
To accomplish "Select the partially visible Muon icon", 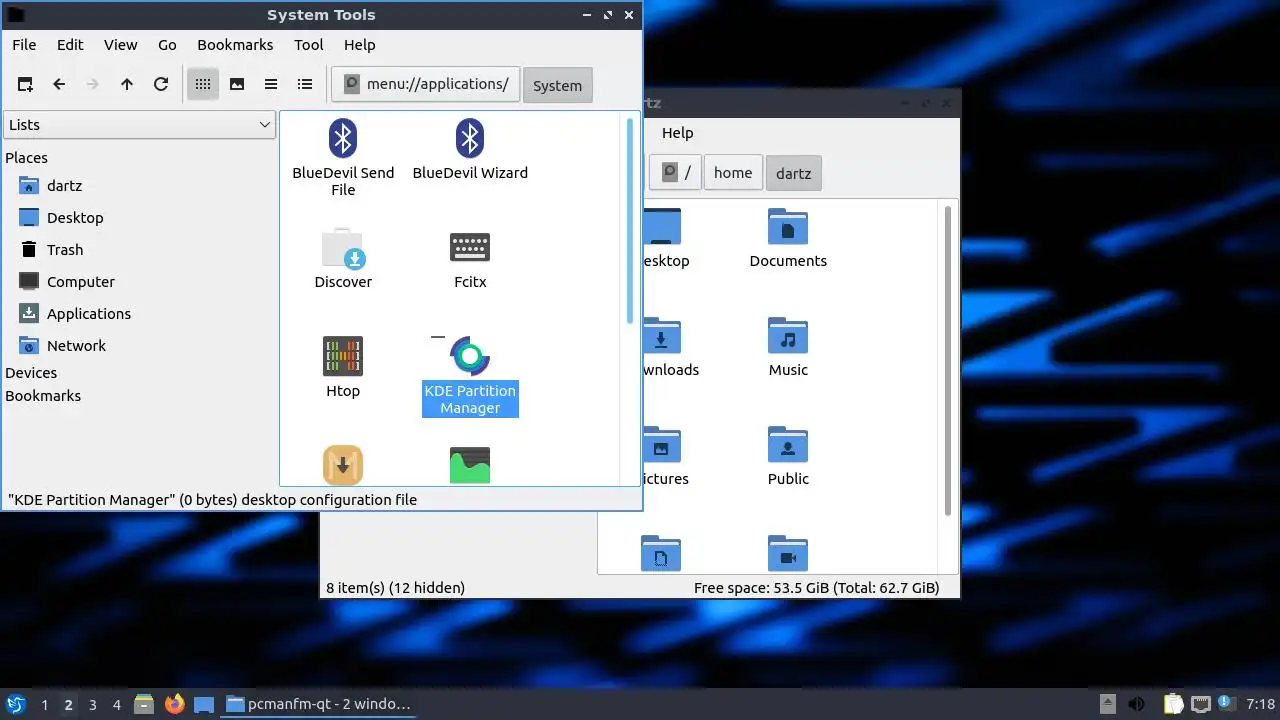I will click(343, 465).
